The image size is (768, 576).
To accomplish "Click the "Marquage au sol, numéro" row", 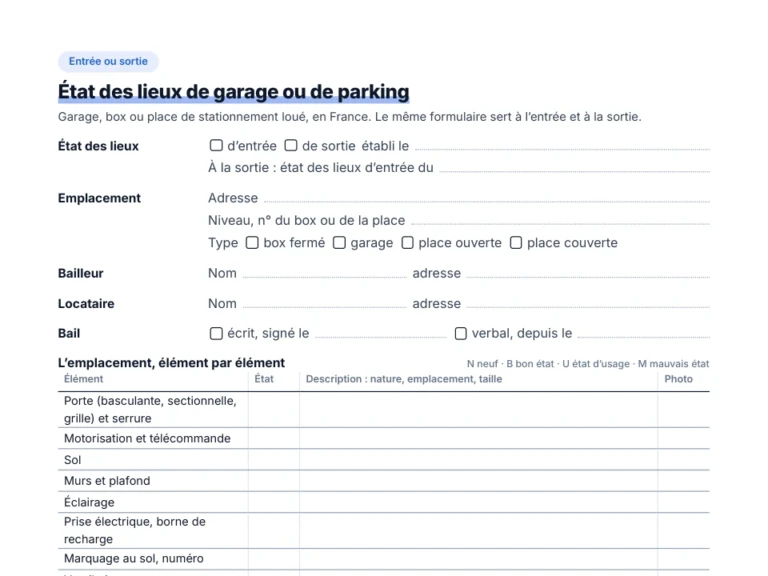I will coord(384,559).
